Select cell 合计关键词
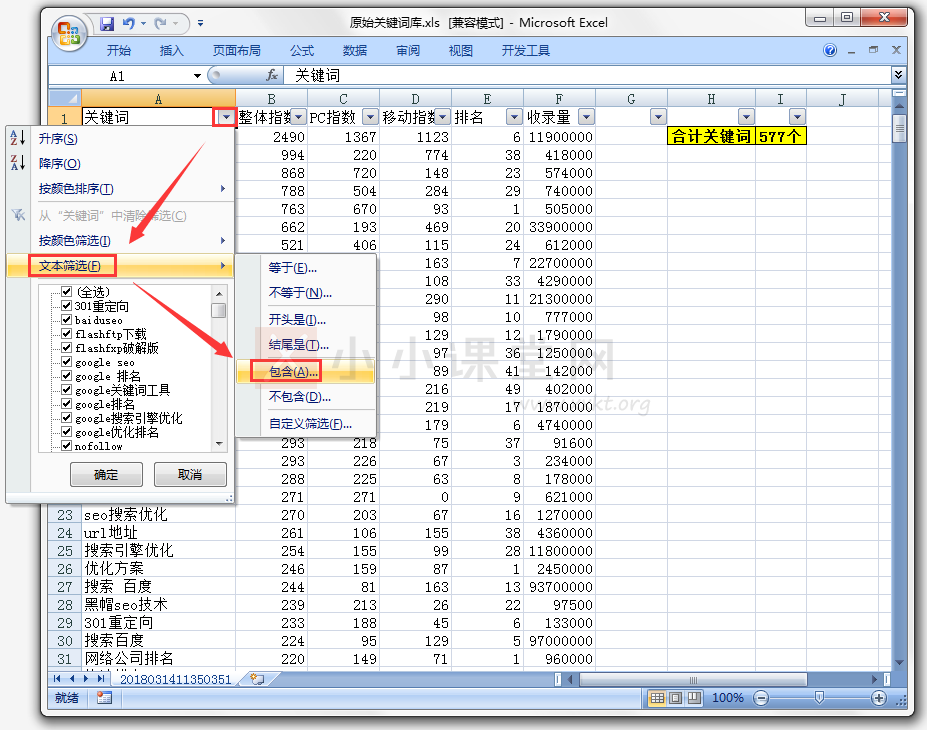 (711, 137)
